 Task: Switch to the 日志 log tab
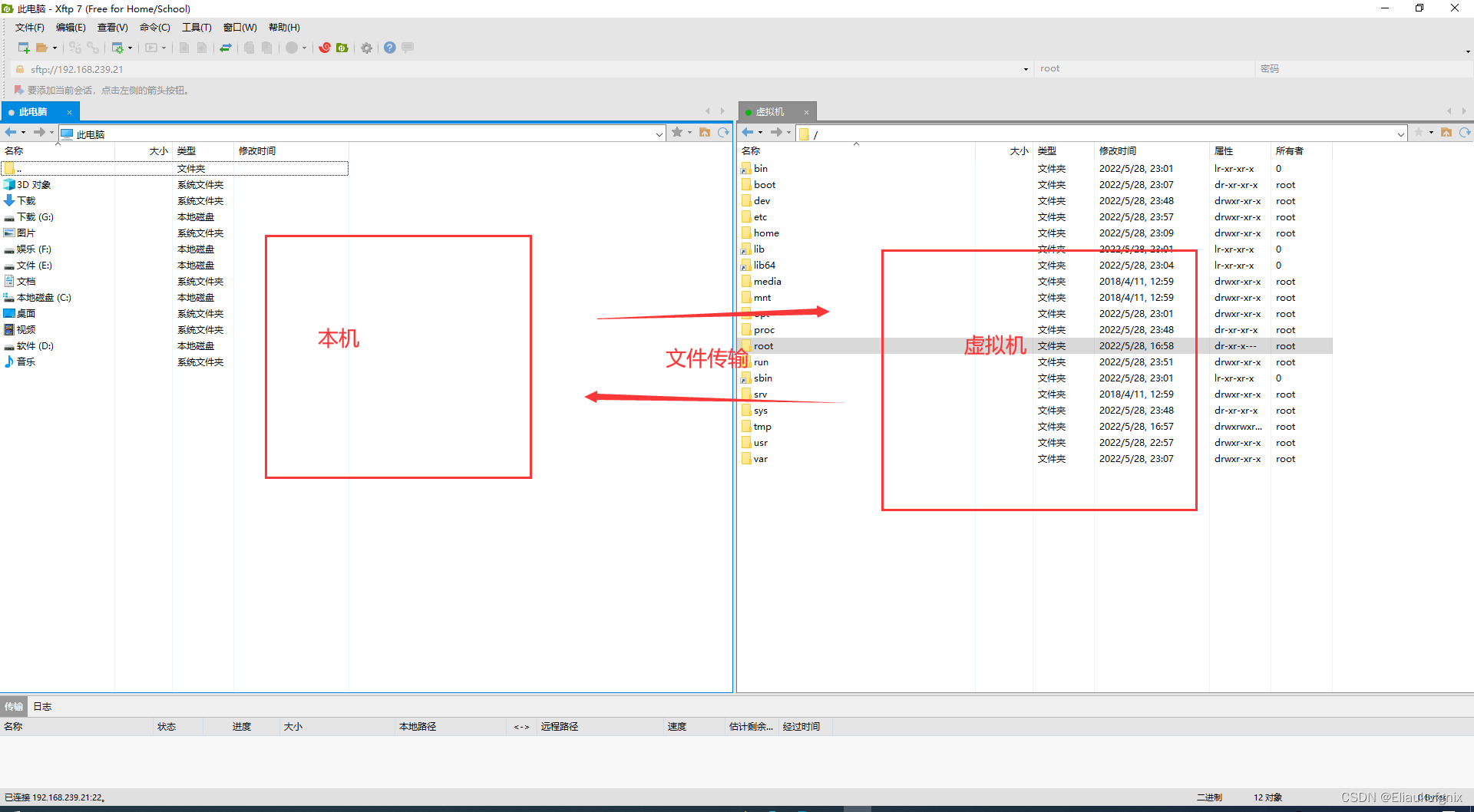click(x=42, y=707)
